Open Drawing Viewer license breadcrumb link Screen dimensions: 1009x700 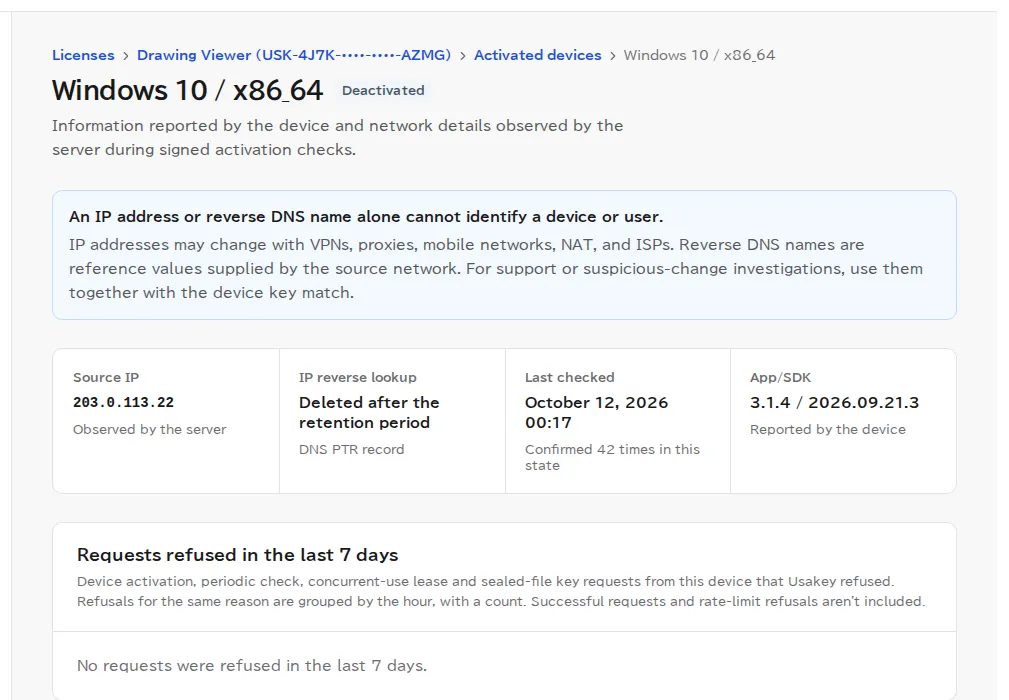294,55
